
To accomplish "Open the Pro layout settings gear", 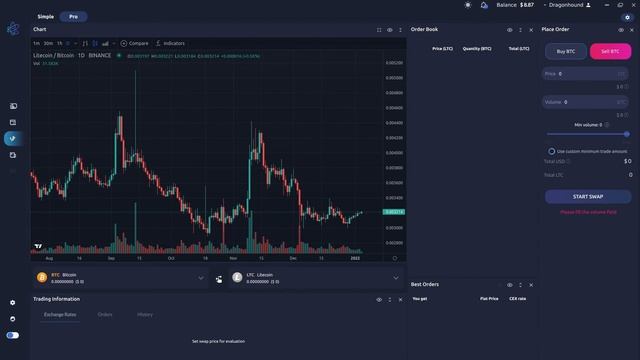I will click(x=627, y=17).
